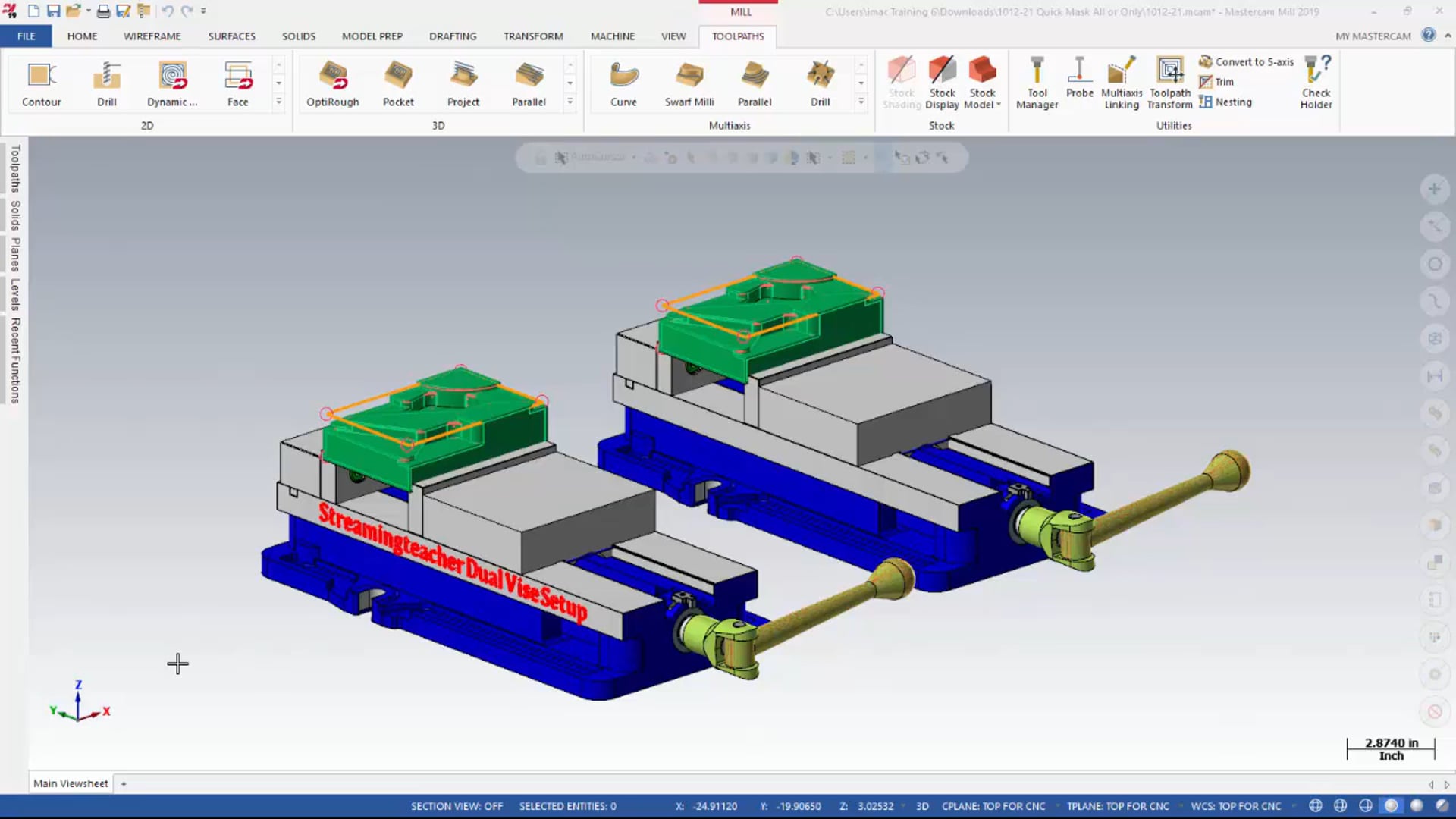Click TPLANE: TOP FOR CNC selector
The width and height of the screenshot is (1456, 819).
click(x=1118, y=806)
